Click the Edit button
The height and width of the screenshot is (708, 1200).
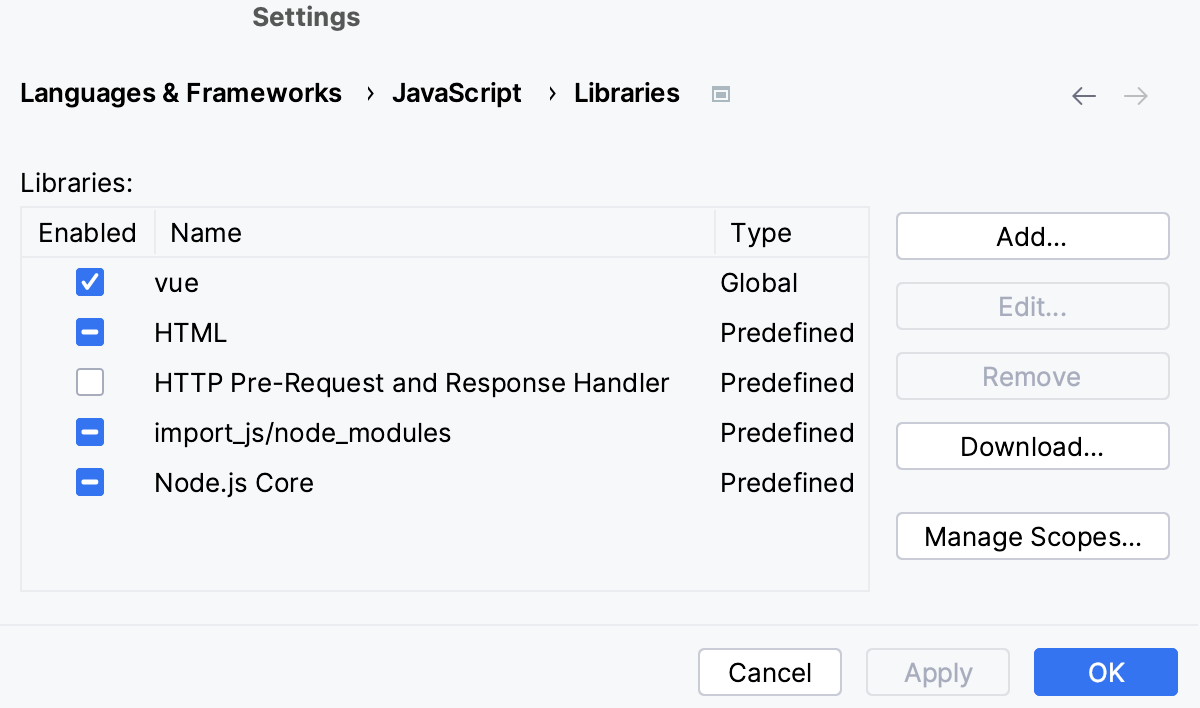(1032, 306)
